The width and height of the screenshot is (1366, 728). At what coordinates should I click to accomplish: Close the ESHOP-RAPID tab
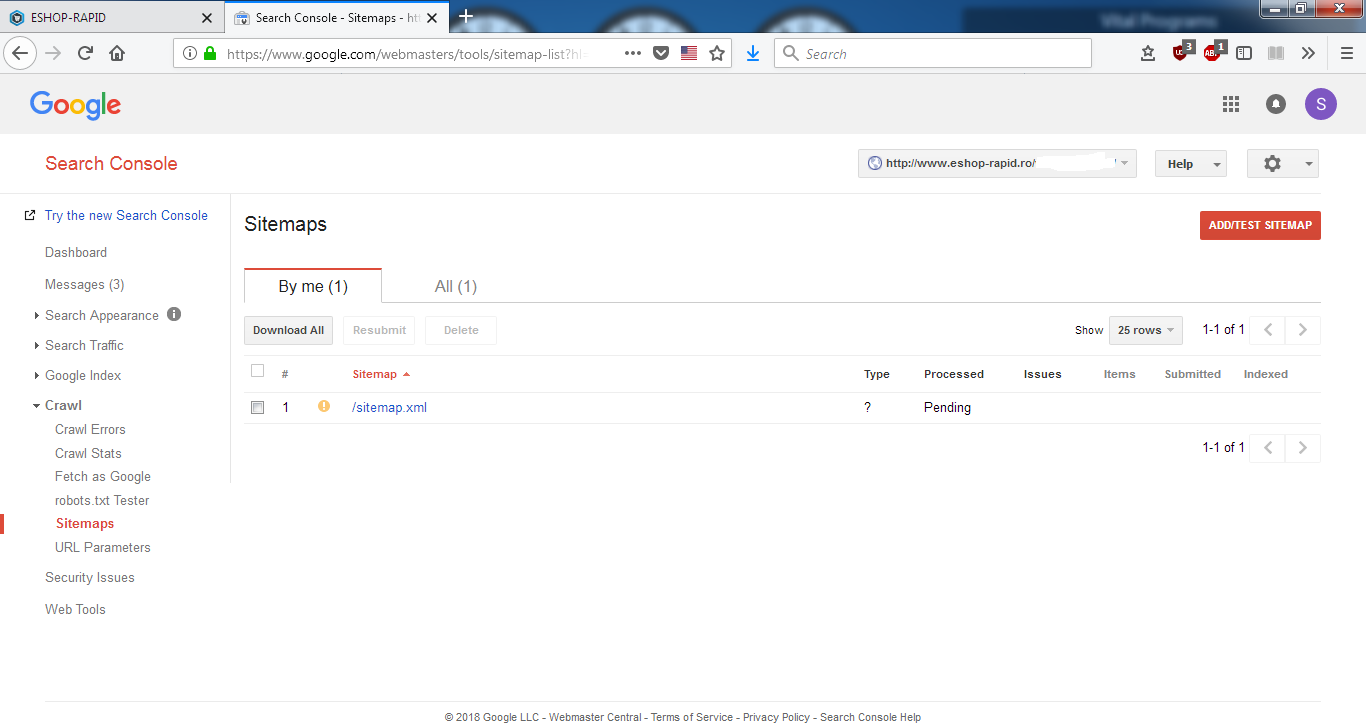point(207,18)
